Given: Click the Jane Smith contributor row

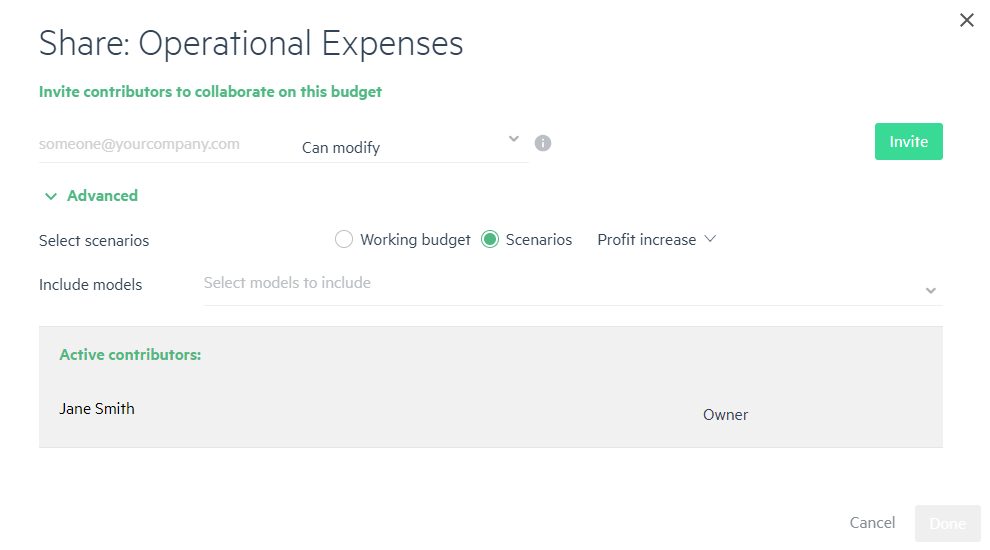Looking at the screenshot, I should click(491, 409).
